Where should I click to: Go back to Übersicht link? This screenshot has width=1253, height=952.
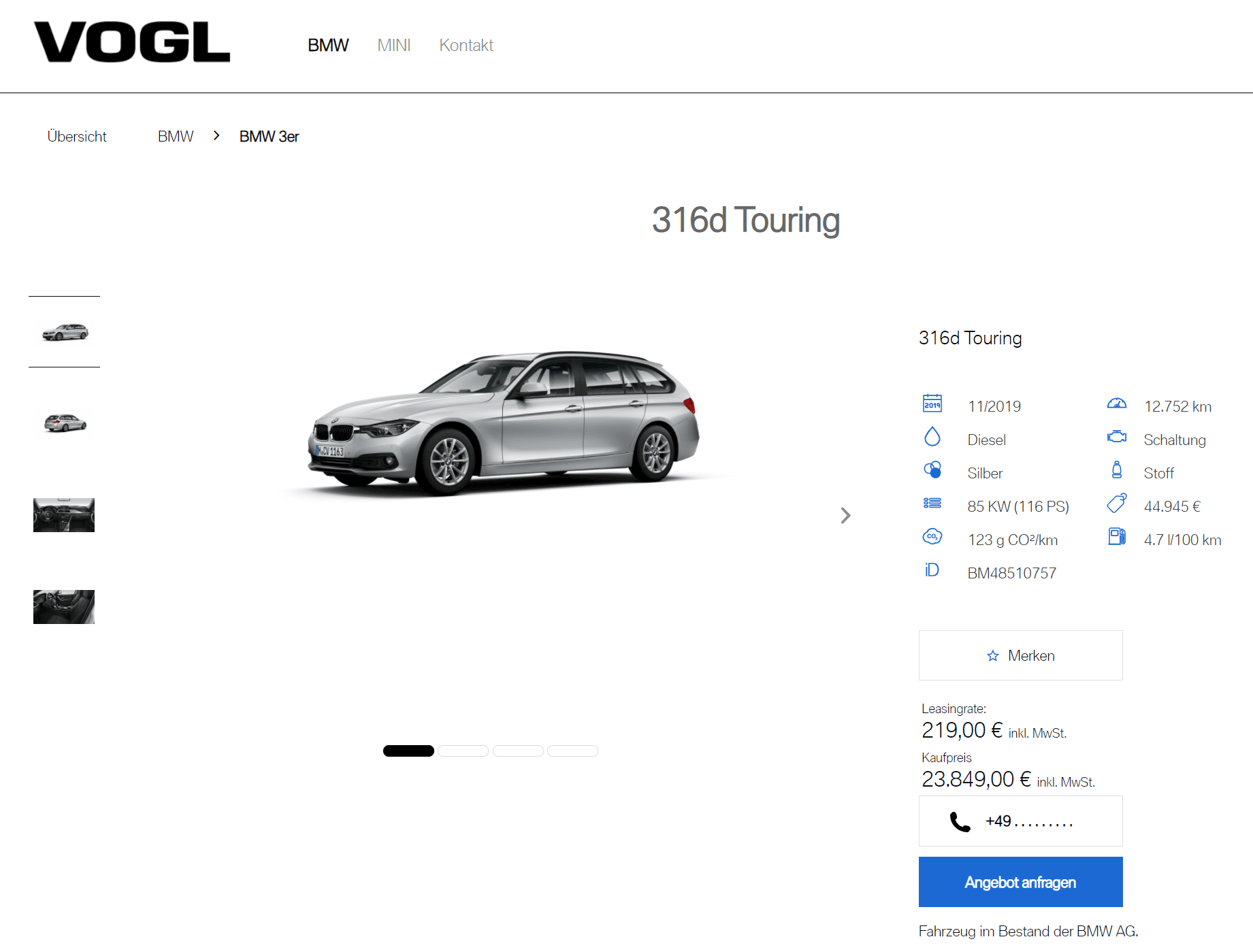[x=77, y=137]
